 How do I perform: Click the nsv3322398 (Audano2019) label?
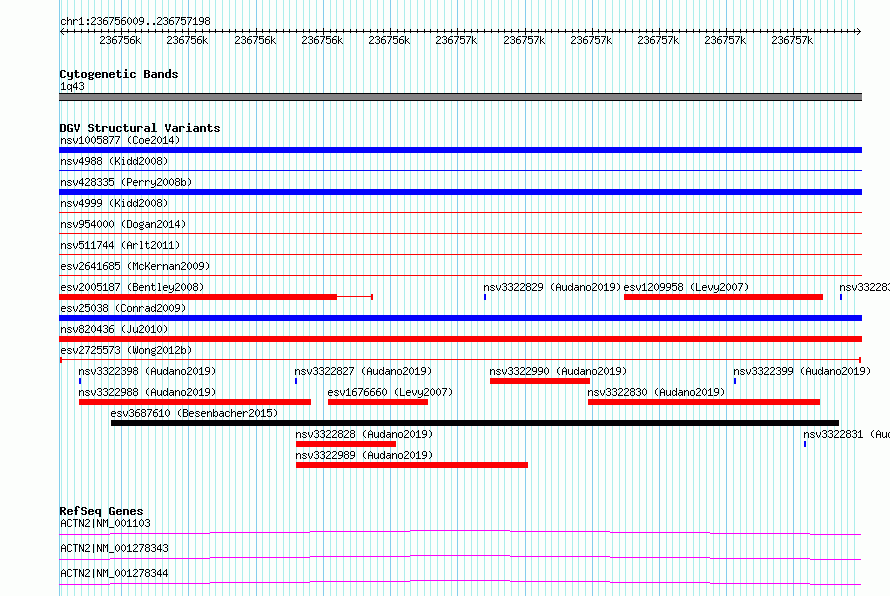147,371
